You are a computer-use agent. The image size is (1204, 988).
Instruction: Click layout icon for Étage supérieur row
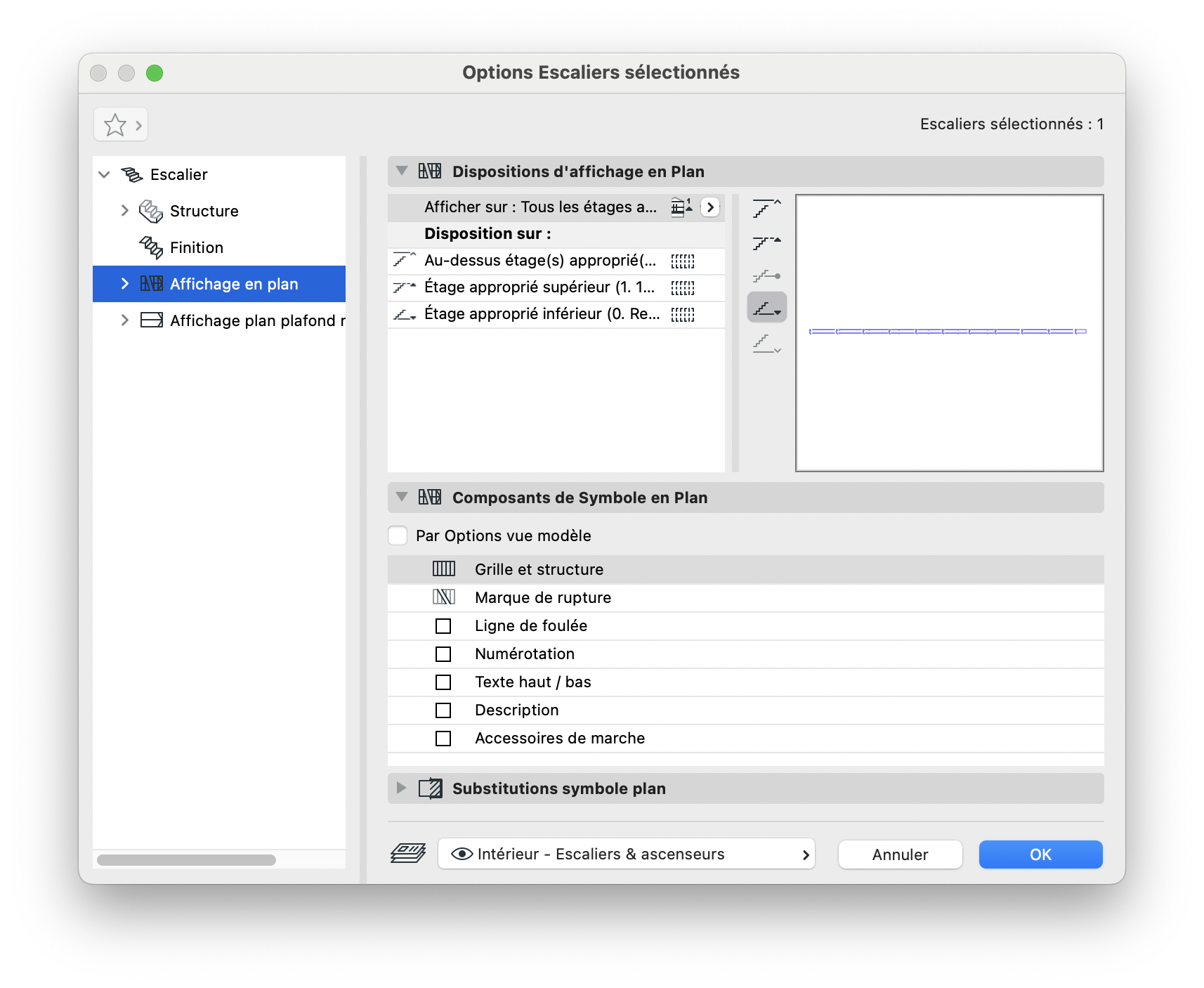pos(683,288)
